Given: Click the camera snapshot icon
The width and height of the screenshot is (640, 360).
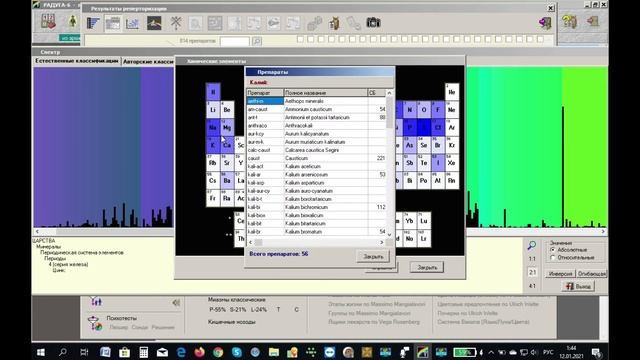Looking at the screenshot, I should tap(373, 23).
